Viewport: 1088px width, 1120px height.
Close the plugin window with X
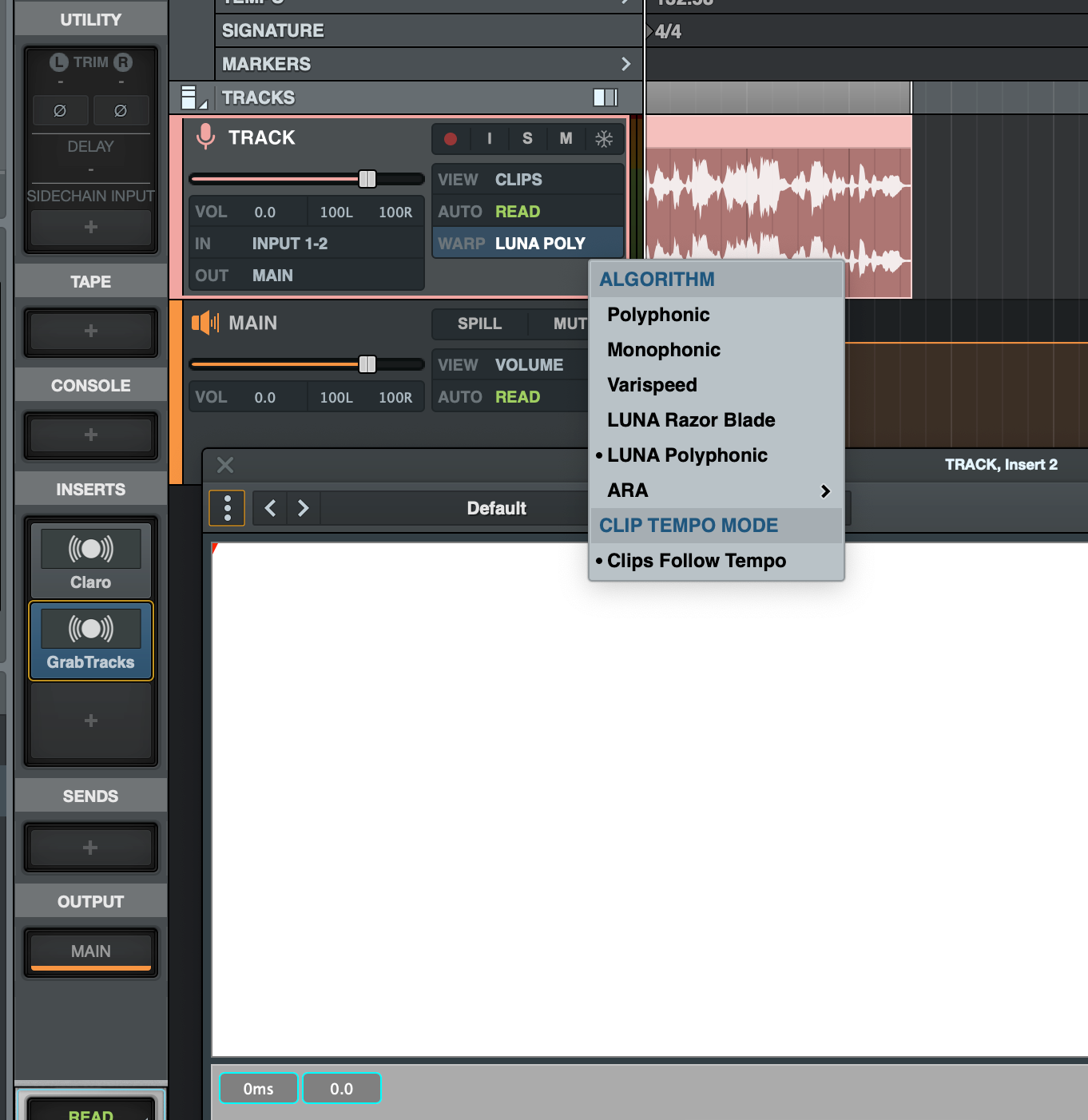tap(225, 465)
